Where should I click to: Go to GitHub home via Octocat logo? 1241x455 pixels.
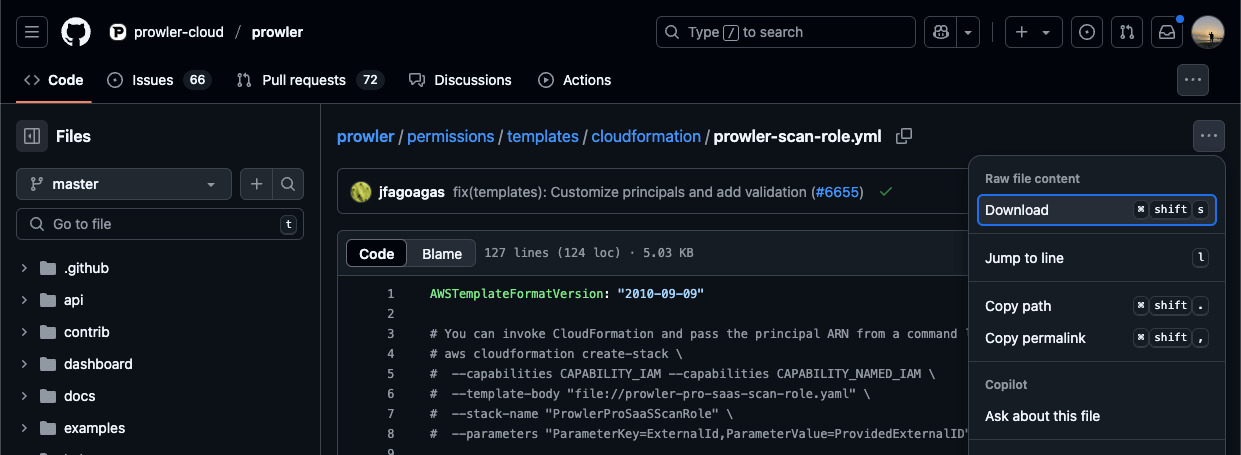[x=76, y=32]
